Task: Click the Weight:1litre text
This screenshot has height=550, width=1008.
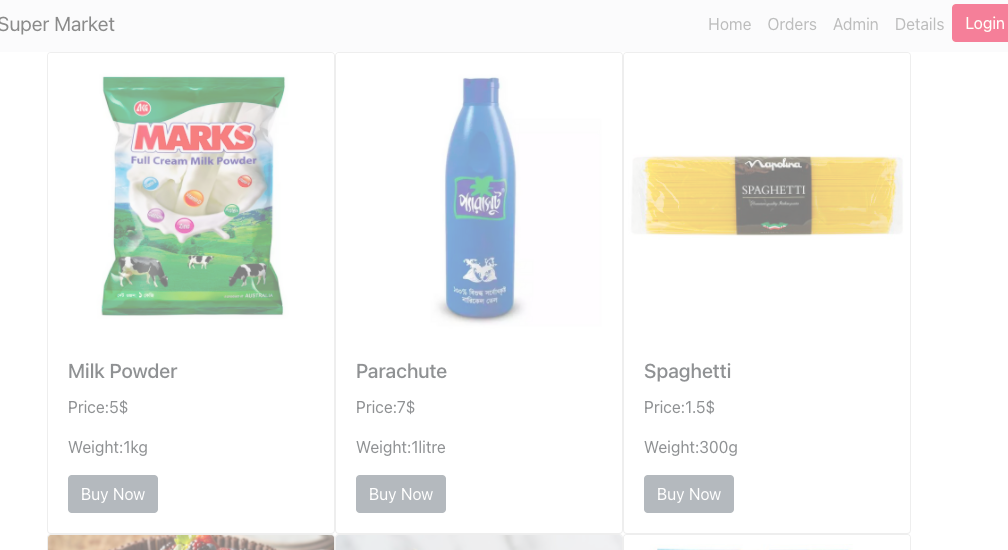Action: click(x=400, y=447)
